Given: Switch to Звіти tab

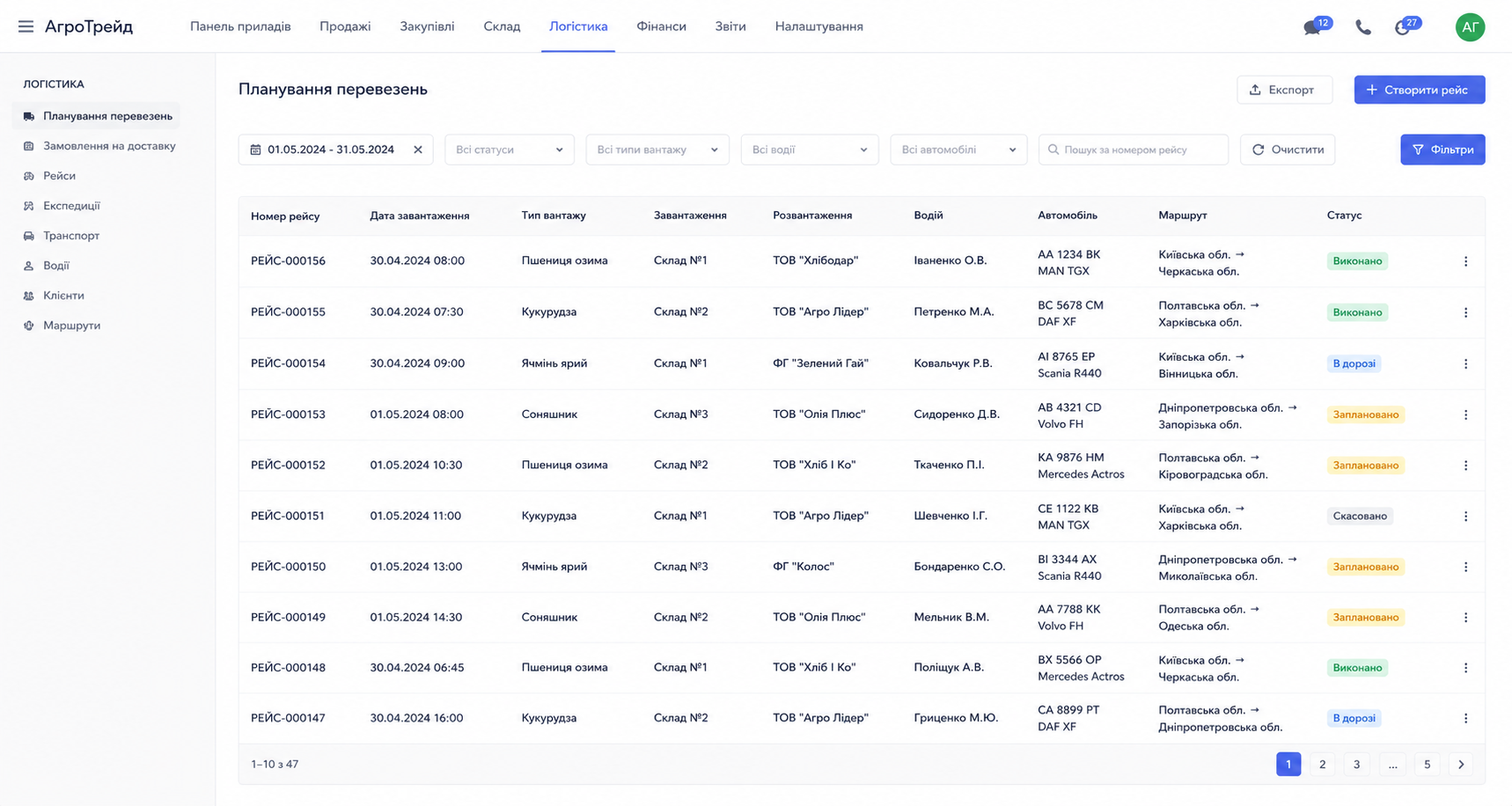Looking at the screenshot, I should [x=730, y=26].
